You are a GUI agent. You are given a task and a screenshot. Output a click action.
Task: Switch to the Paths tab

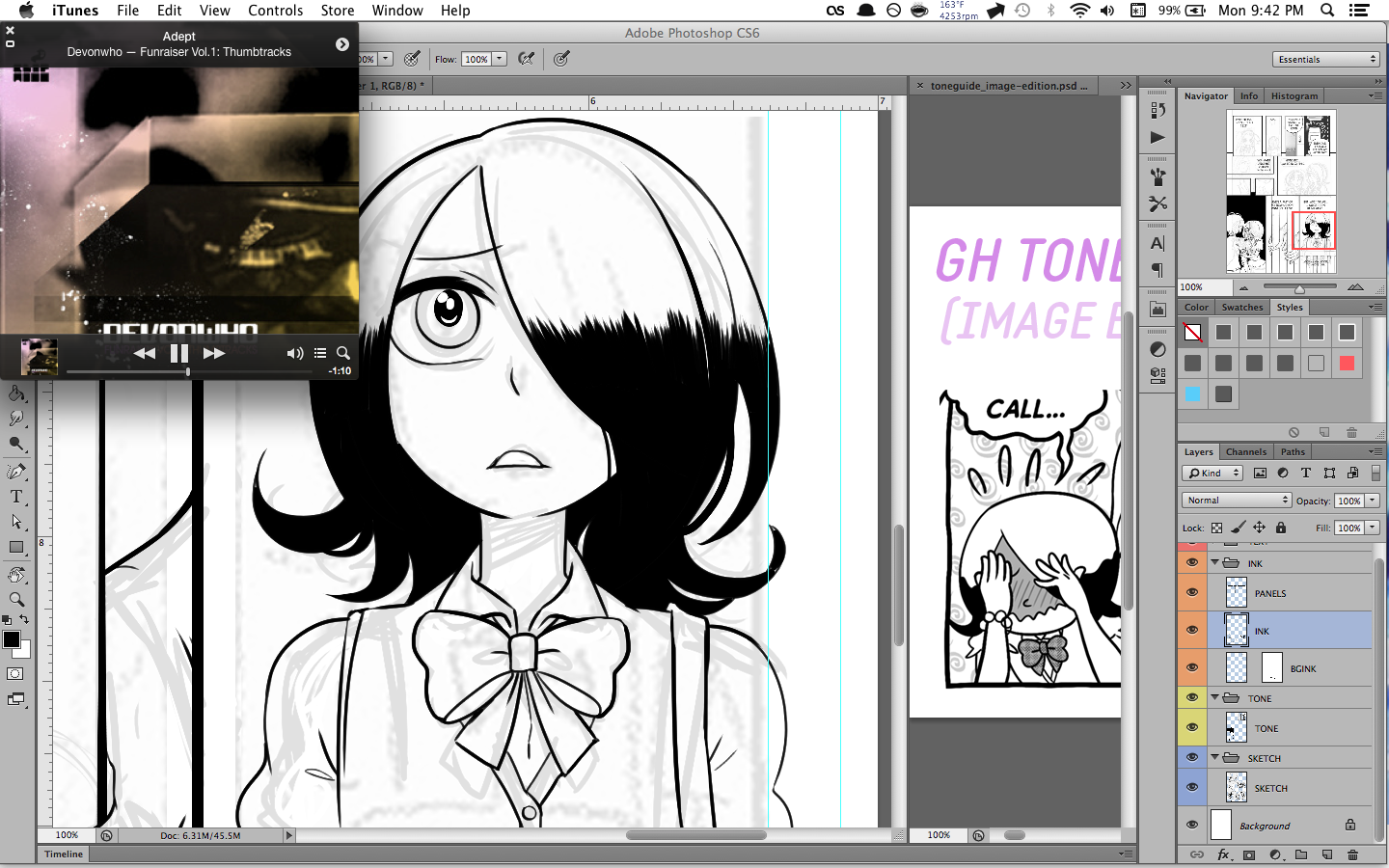[x=1293, y=451]
